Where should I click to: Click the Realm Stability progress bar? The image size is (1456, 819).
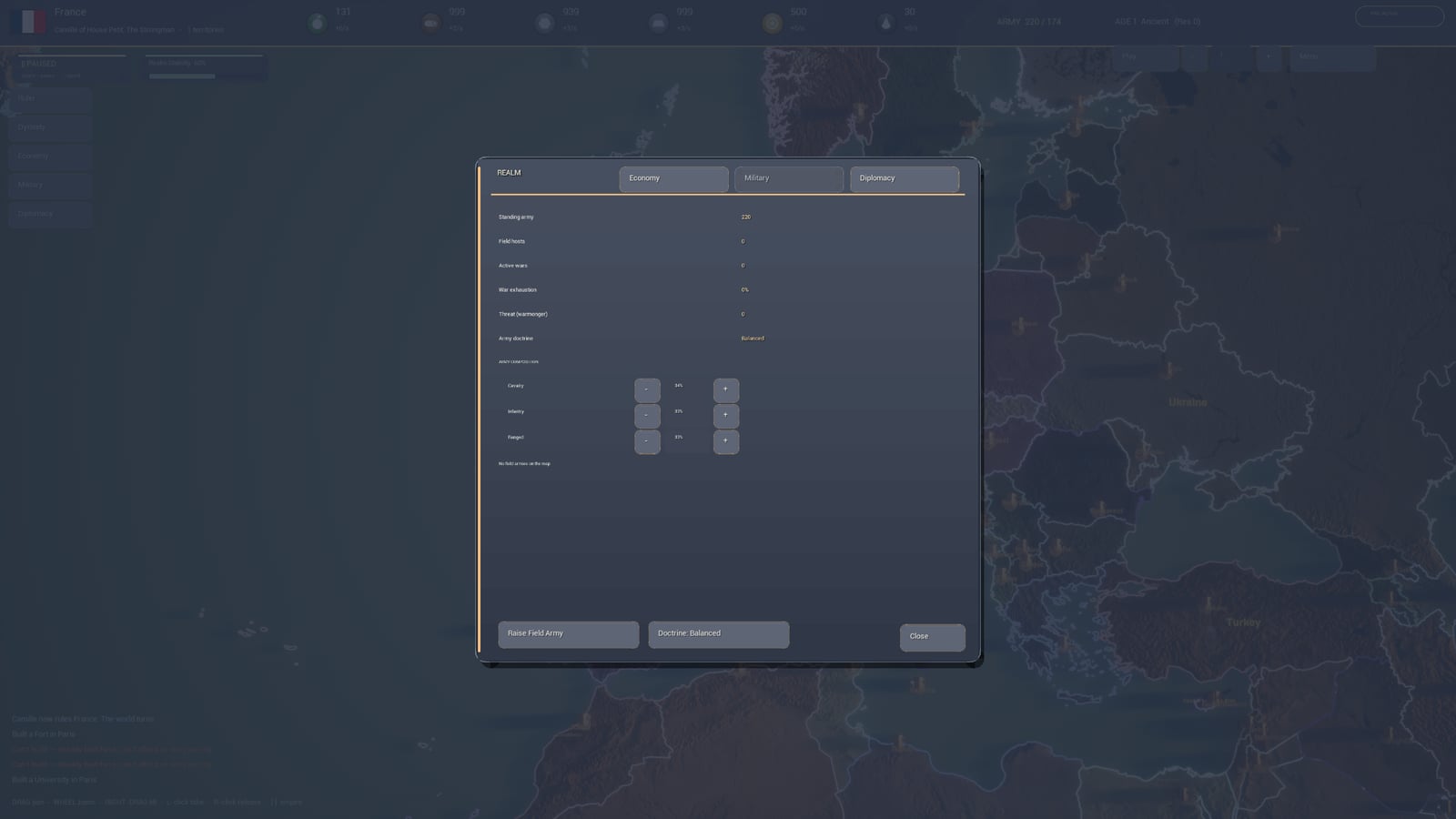tap(205, 76)
